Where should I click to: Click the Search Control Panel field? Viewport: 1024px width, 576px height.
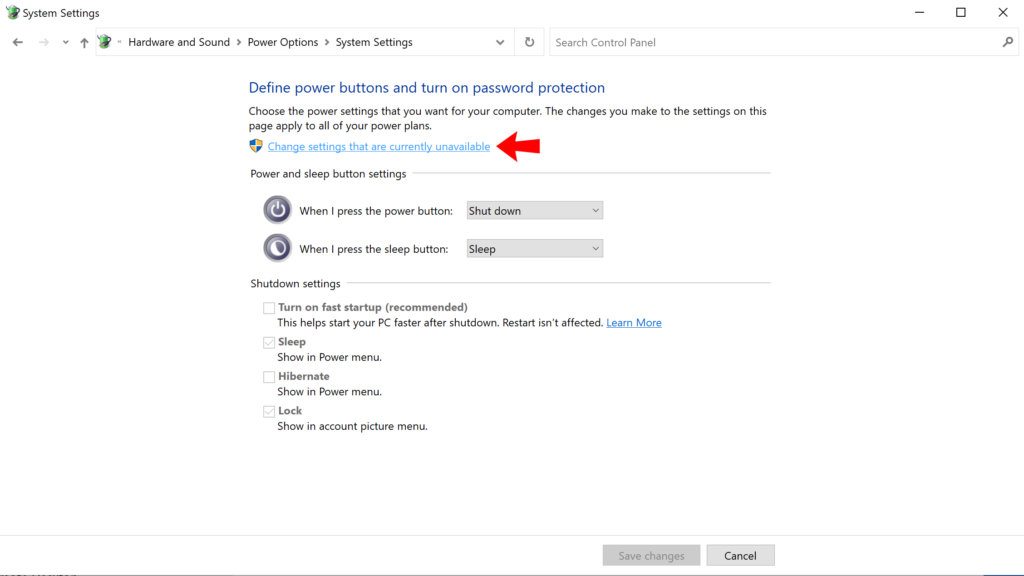[784, 42]
